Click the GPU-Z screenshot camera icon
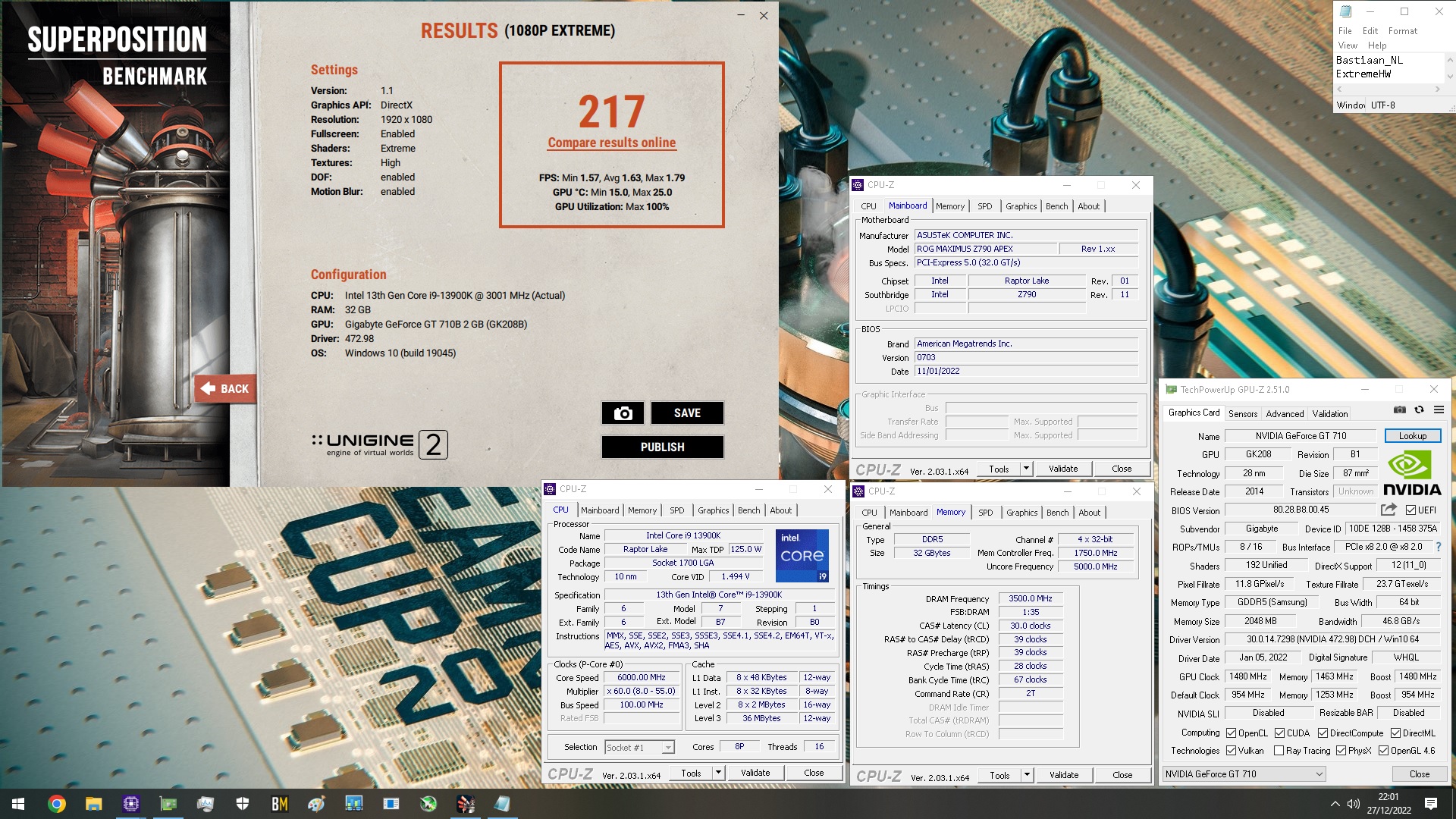Viewport: 1456px width, 819px height. coord(1400,410)
